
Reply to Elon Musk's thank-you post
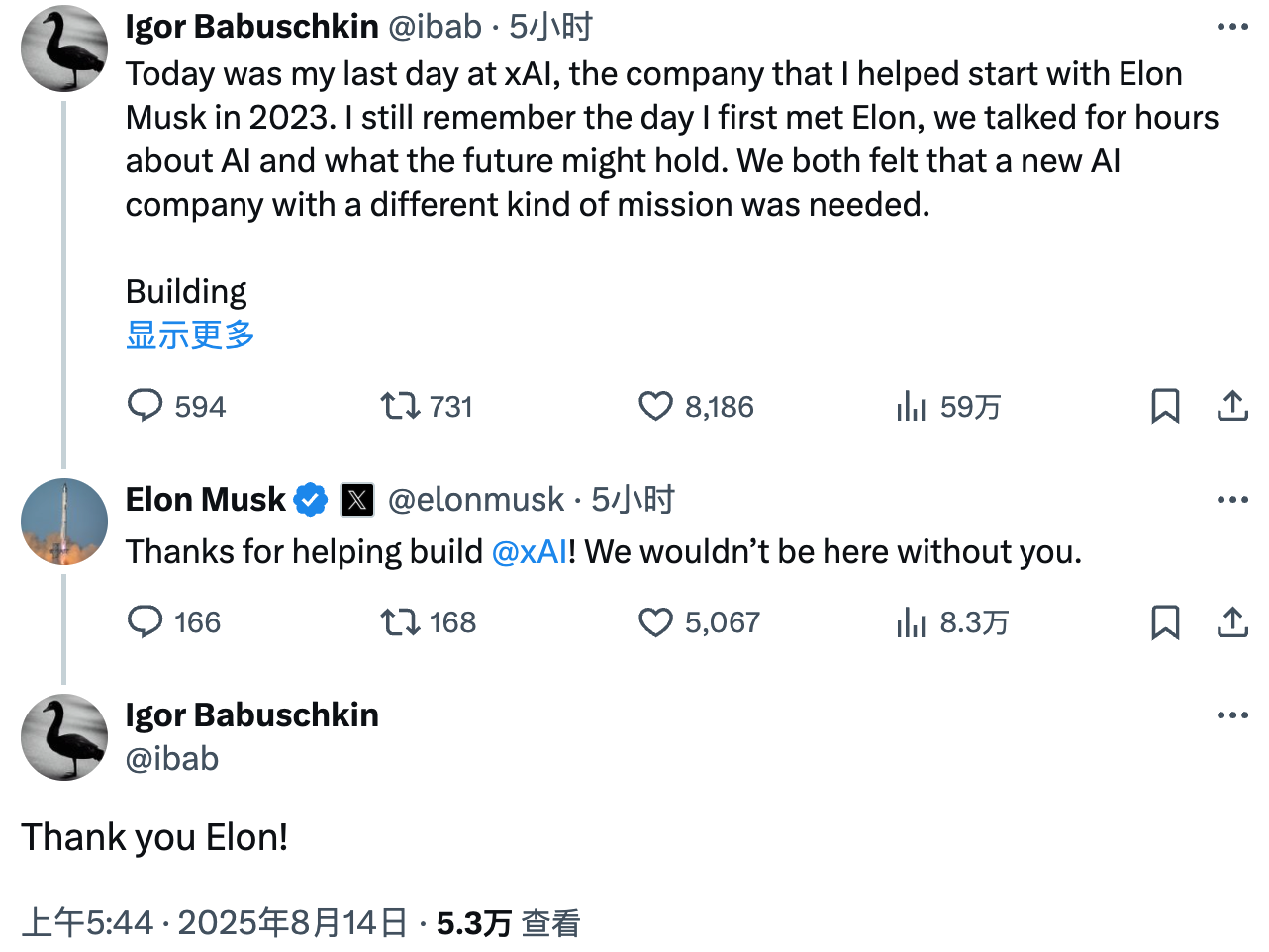point(146,621)
